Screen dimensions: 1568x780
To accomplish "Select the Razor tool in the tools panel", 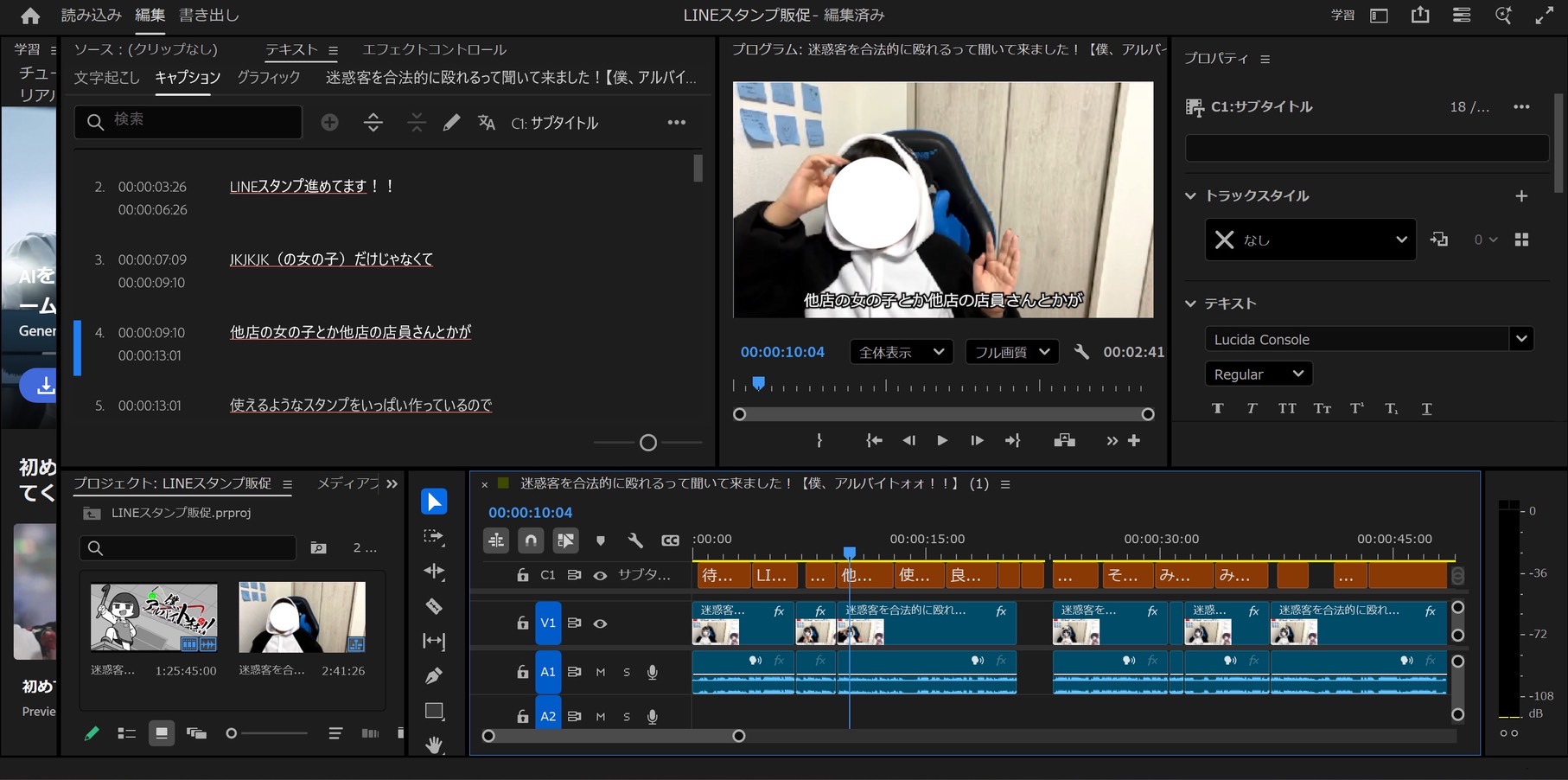I will coord(434,606).
